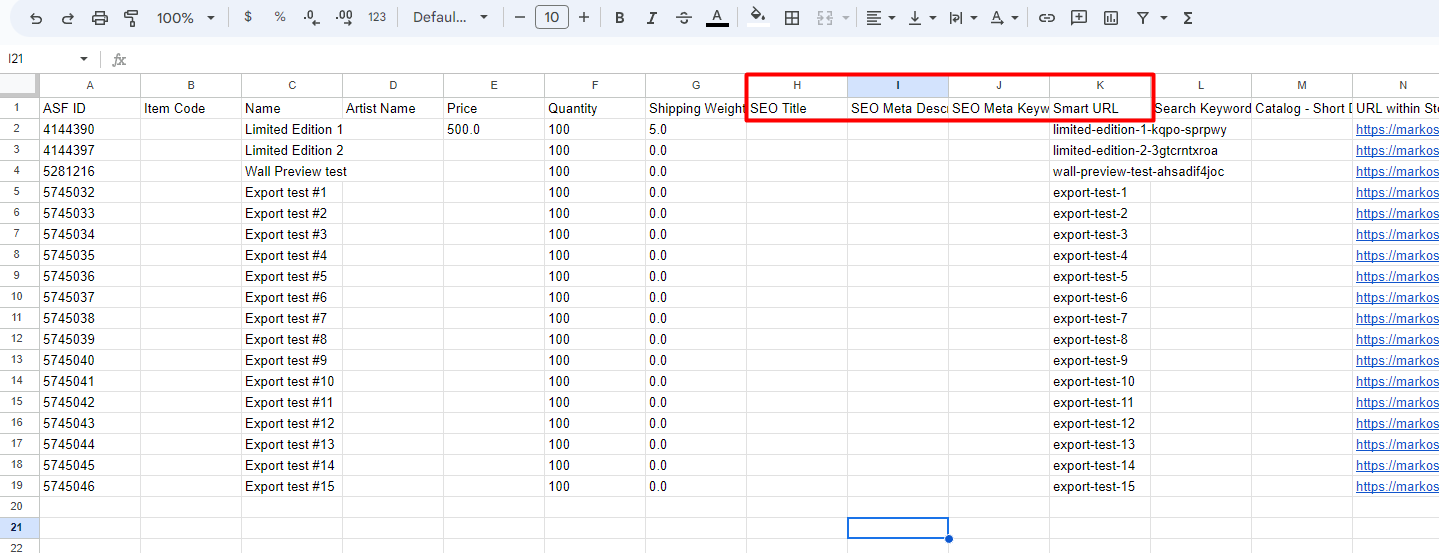Open the URL link in Wall Preview test row
The width and height of the screenshot is (1439, 553).
pyautogui.click(x=1396, y=171)
